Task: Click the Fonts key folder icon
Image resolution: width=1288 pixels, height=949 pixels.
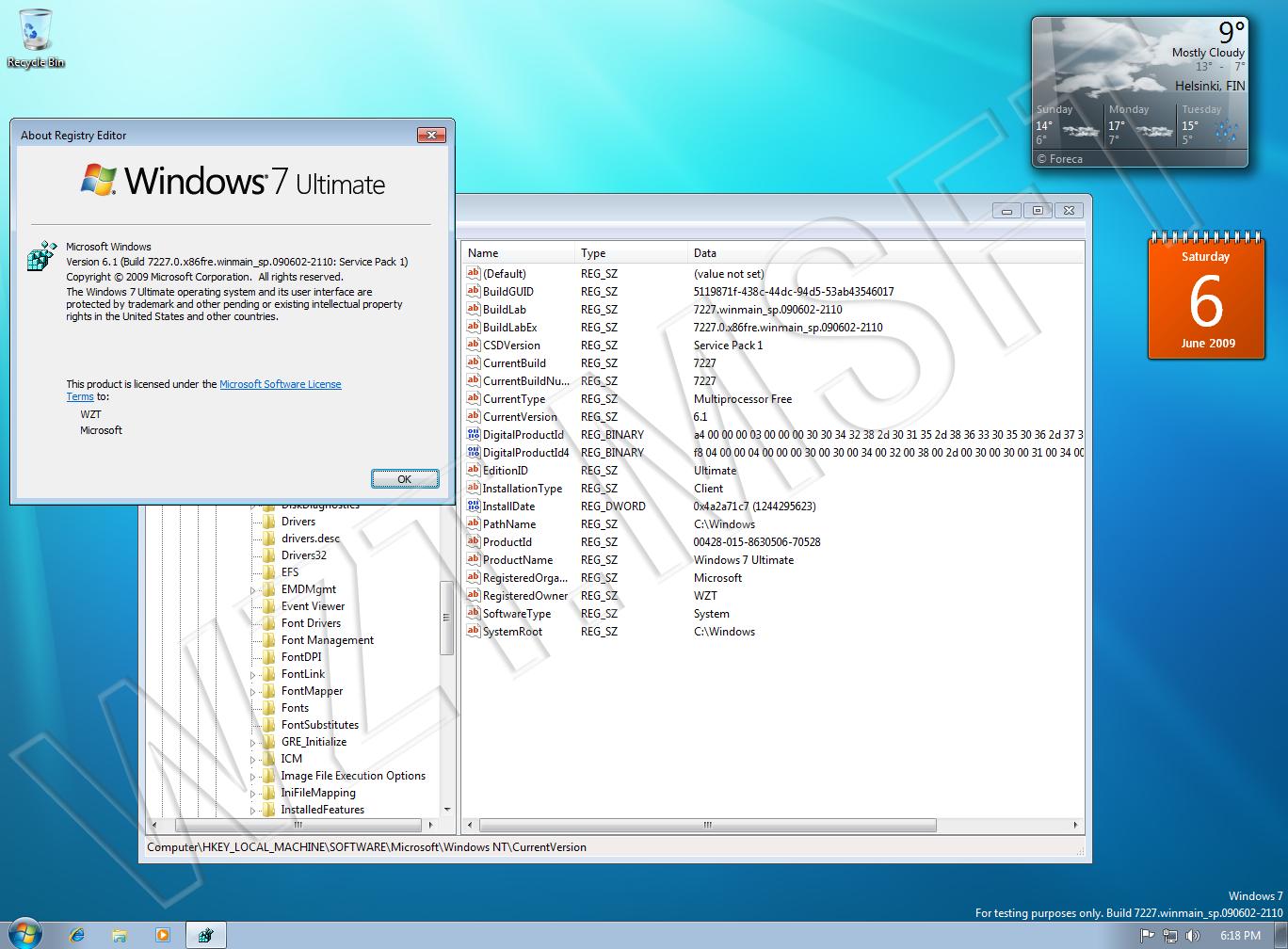Action: point(270,708)
